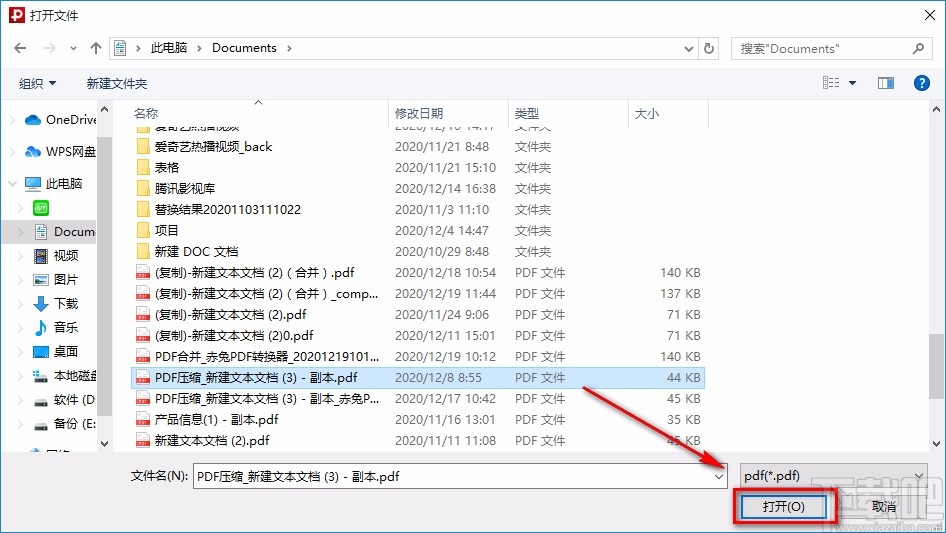Viewport: 946px width, 533px height.
Task: Click the search magnifier icon
Action: click(x=918, y=48)
